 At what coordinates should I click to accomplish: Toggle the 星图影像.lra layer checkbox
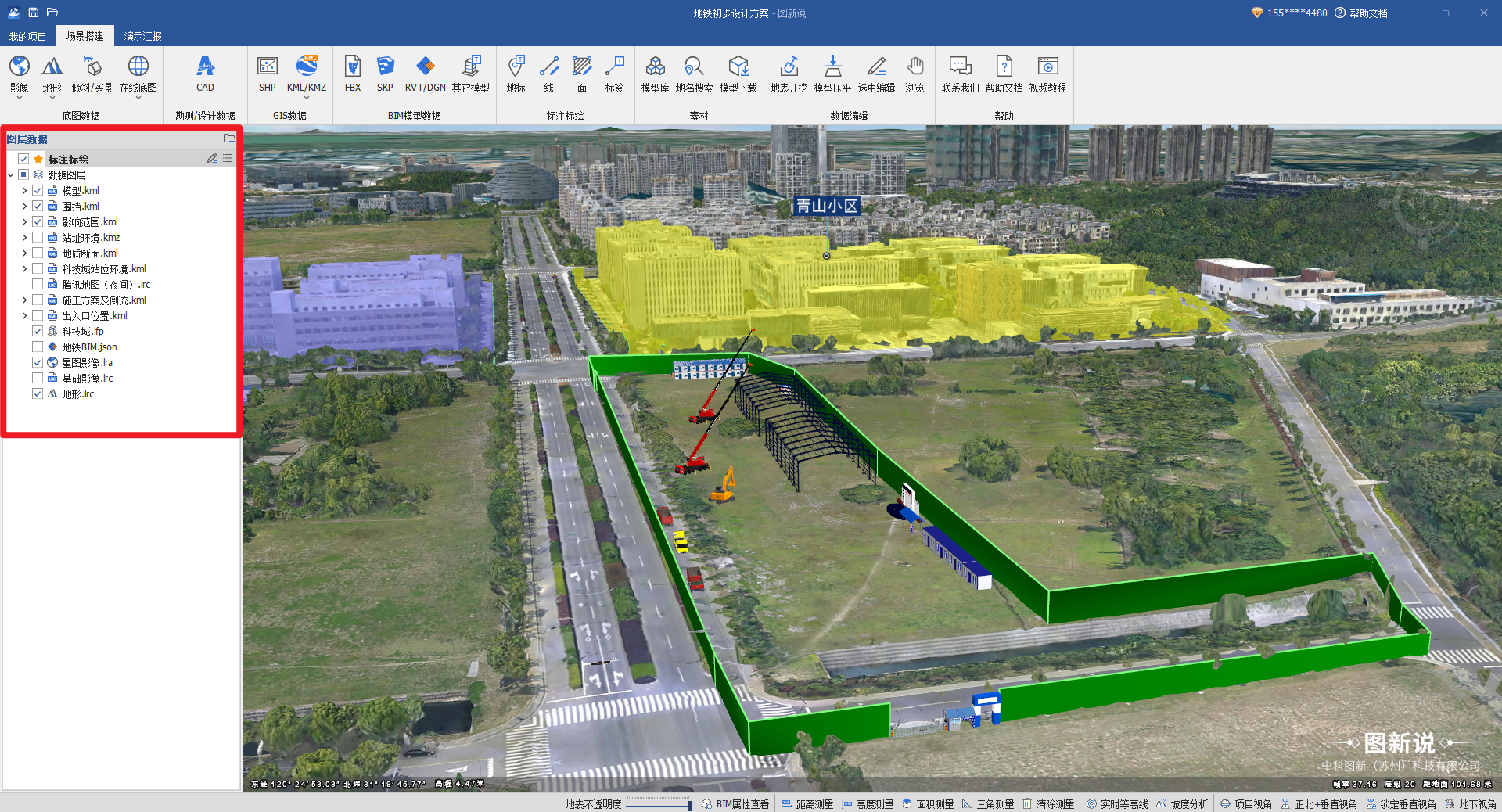[x=38, y=363]
